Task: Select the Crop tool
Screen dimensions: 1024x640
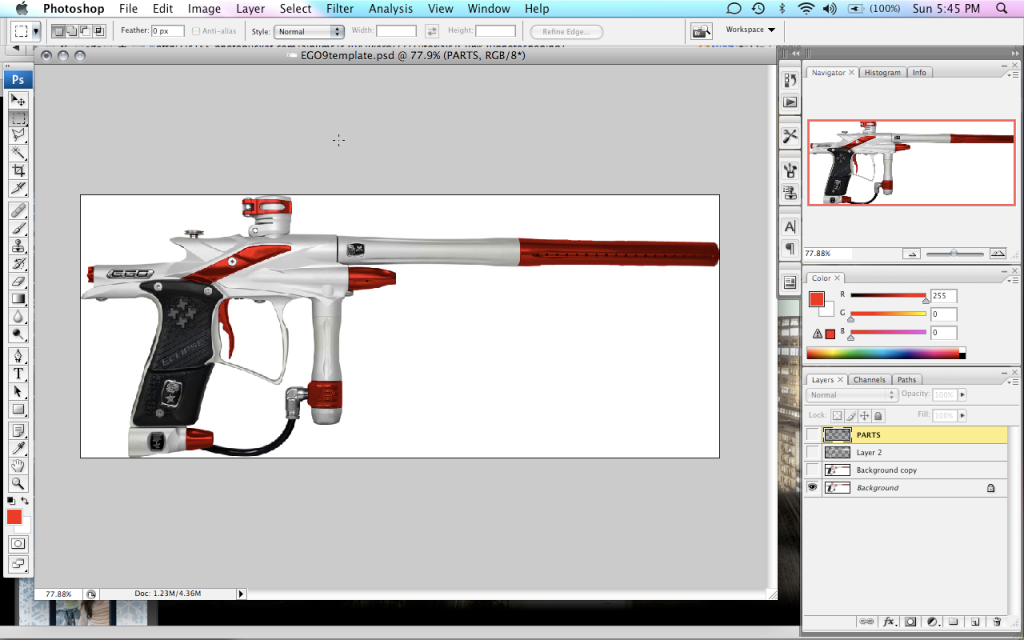Action: (18, 170)
